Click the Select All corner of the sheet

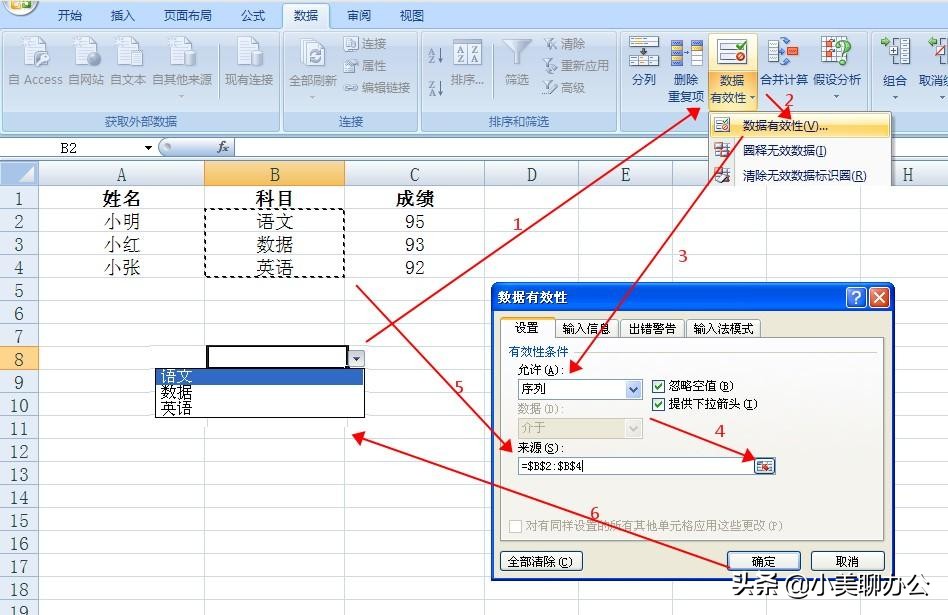tap(19, 174)
